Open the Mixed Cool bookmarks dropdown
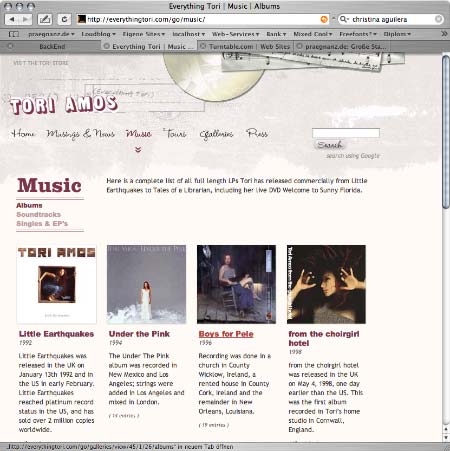Screen dimensions: 450x451 point(313,34)
